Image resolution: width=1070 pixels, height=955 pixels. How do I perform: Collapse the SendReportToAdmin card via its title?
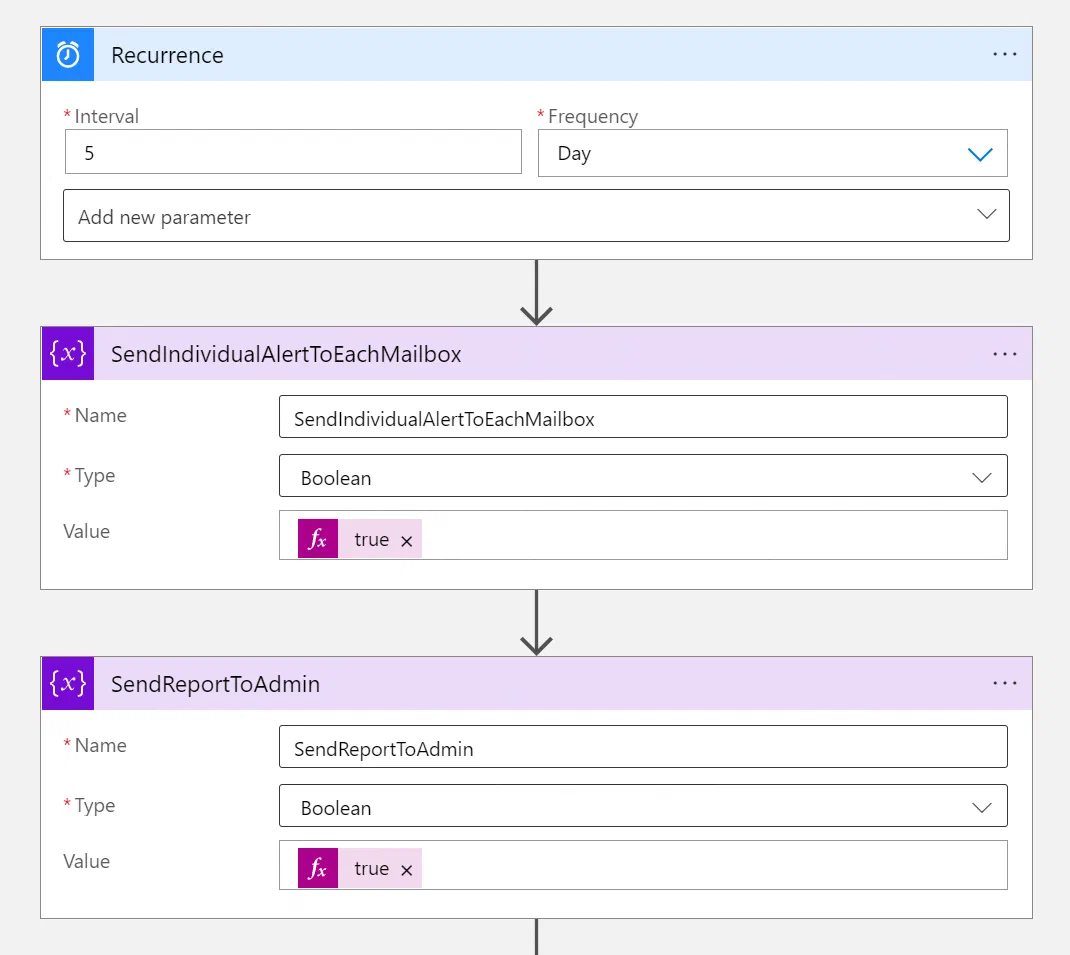(x=216, y=684)
